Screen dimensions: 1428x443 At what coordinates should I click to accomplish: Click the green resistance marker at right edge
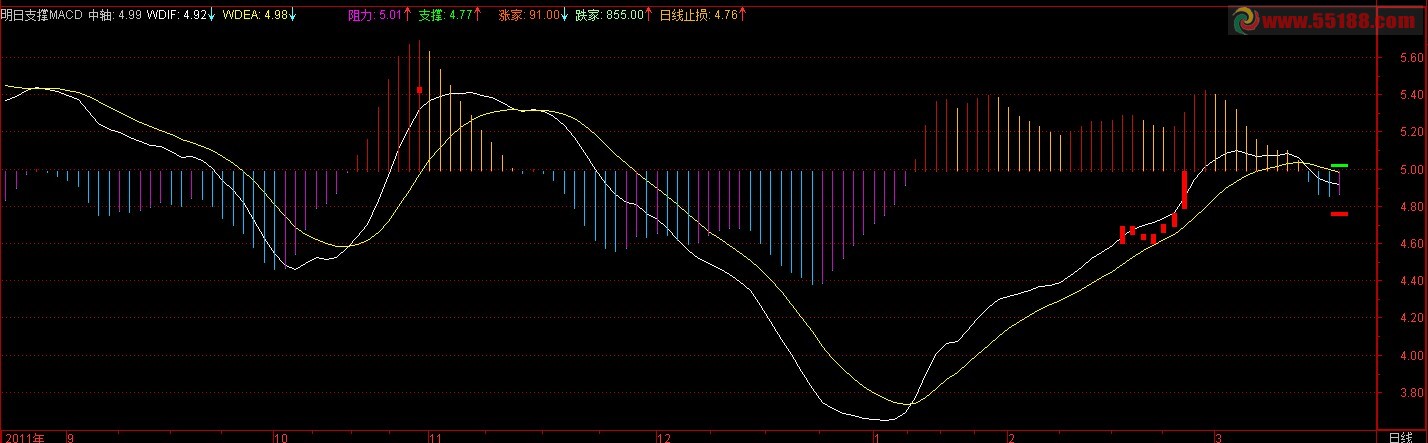coord(1339,165)
